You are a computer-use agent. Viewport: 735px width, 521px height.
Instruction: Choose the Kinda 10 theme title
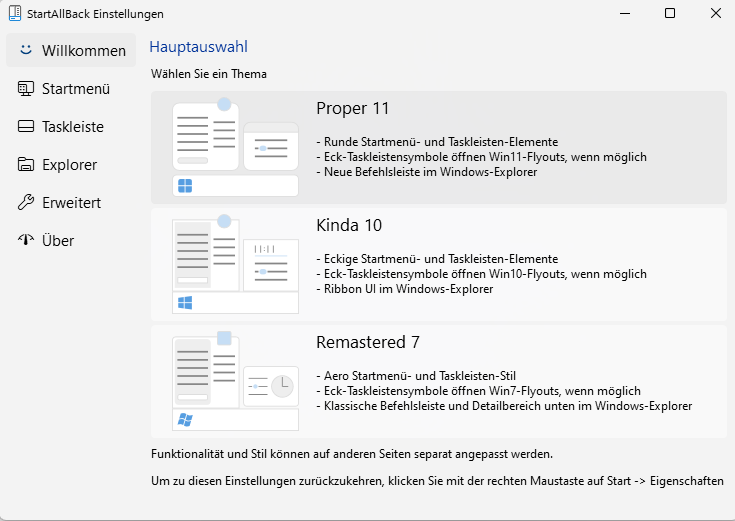349,225
